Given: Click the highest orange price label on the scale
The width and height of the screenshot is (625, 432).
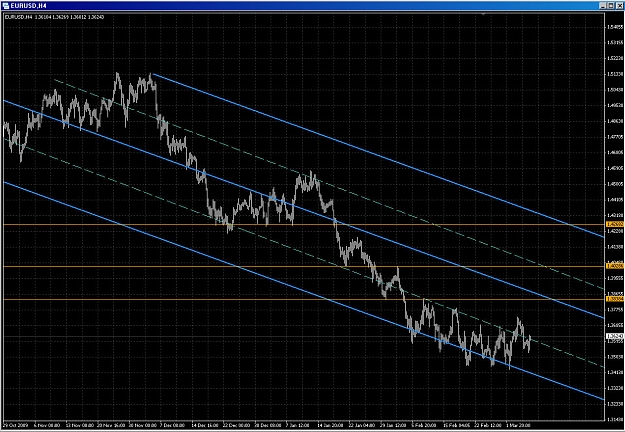Looking at the screenshot, I should 614,224.
